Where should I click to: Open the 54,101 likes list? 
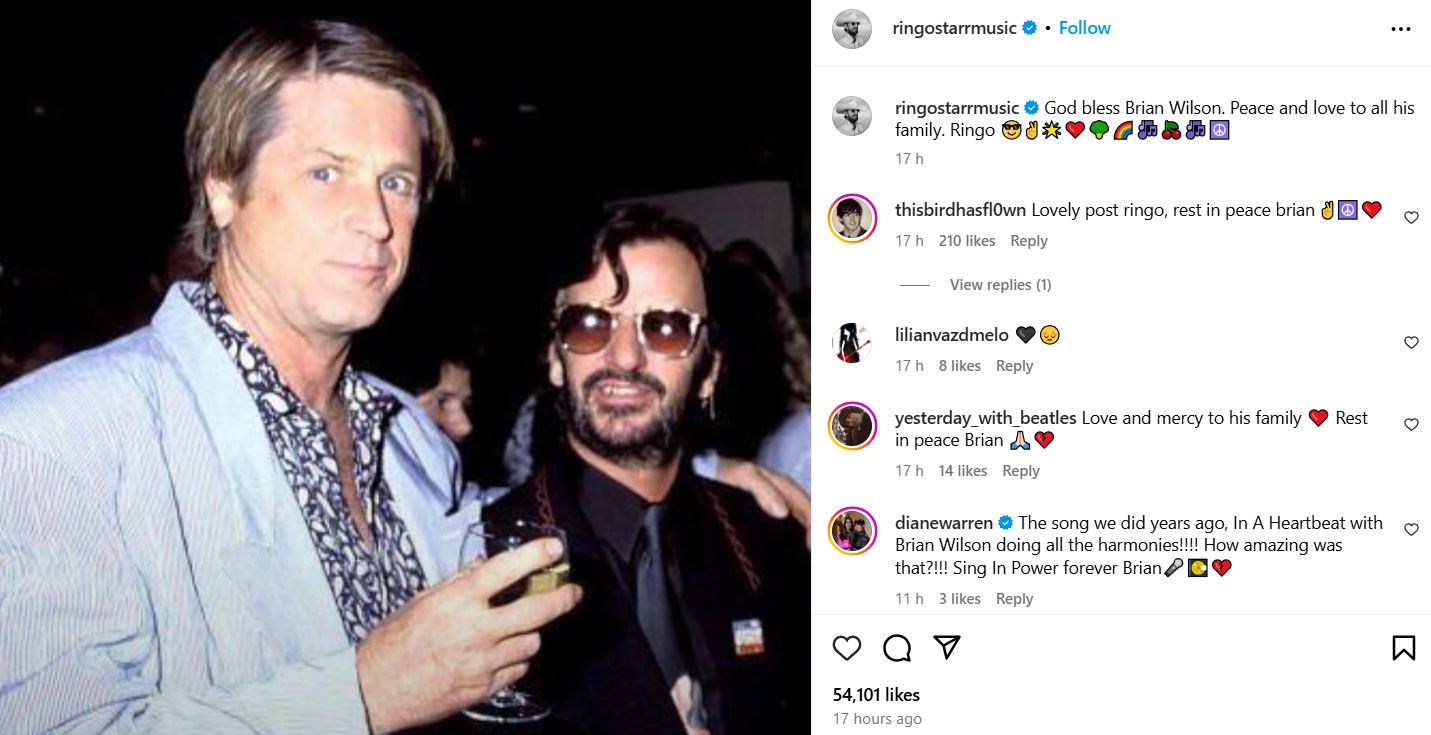pyautogui.click(x=878, y=694)
